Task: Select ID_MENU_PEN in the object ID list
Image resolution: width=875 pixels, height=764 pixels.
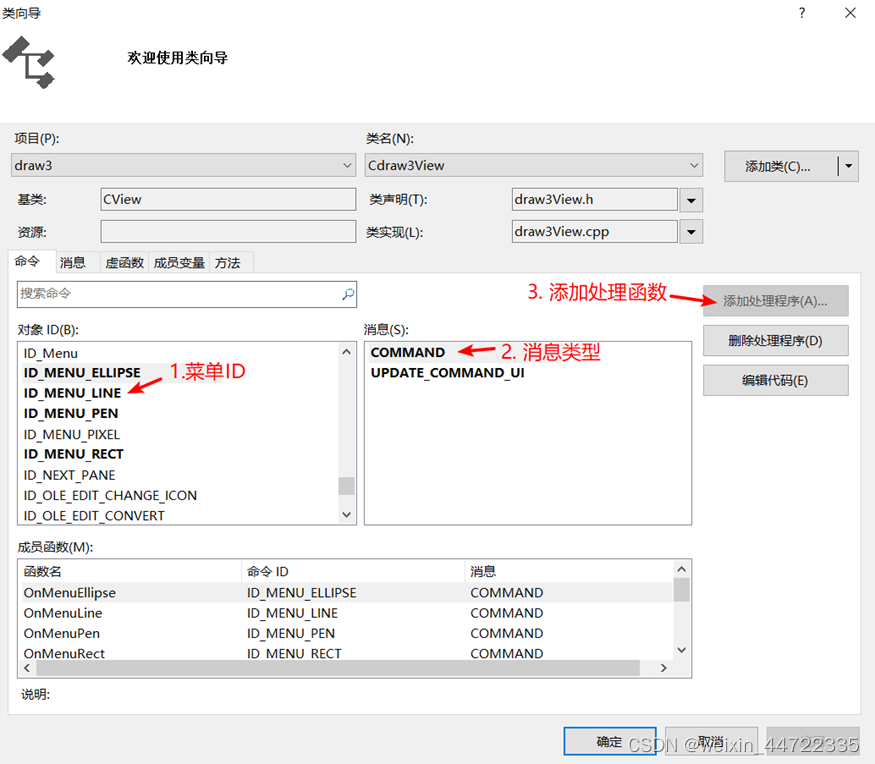Action: coord(70,413)
